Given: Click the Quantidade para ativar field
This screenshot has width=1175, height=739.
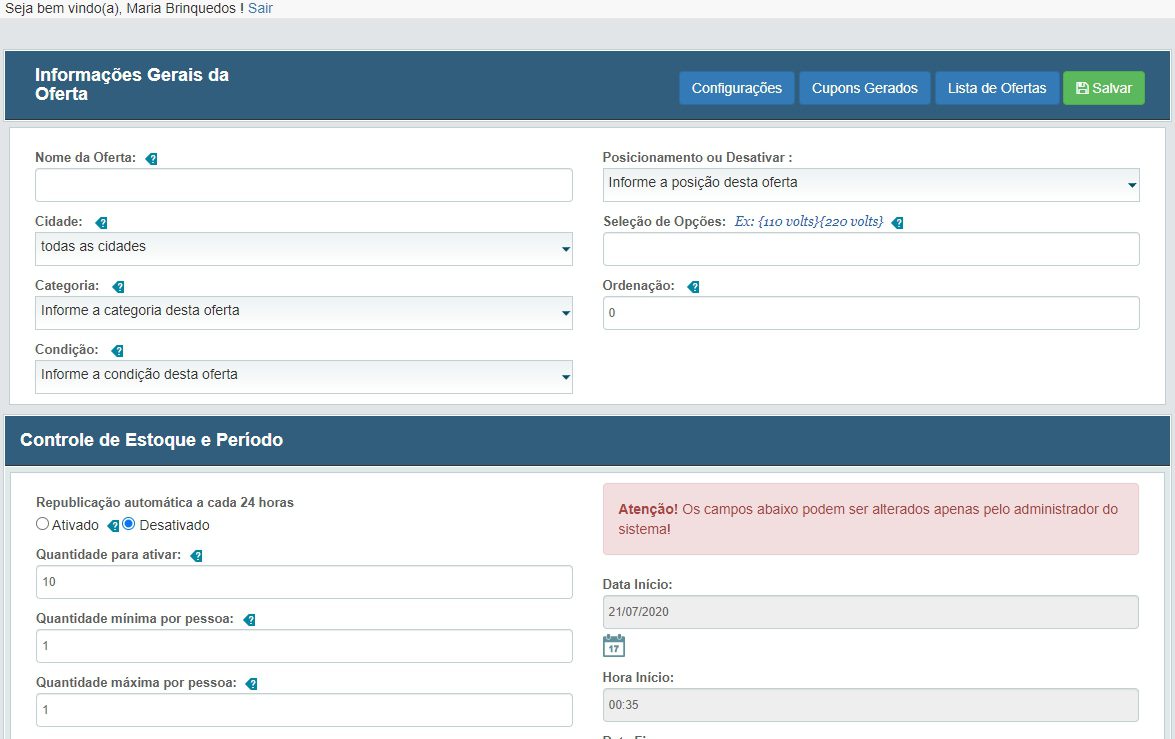Looking at the screenshot, I should [x=303, y=582].
